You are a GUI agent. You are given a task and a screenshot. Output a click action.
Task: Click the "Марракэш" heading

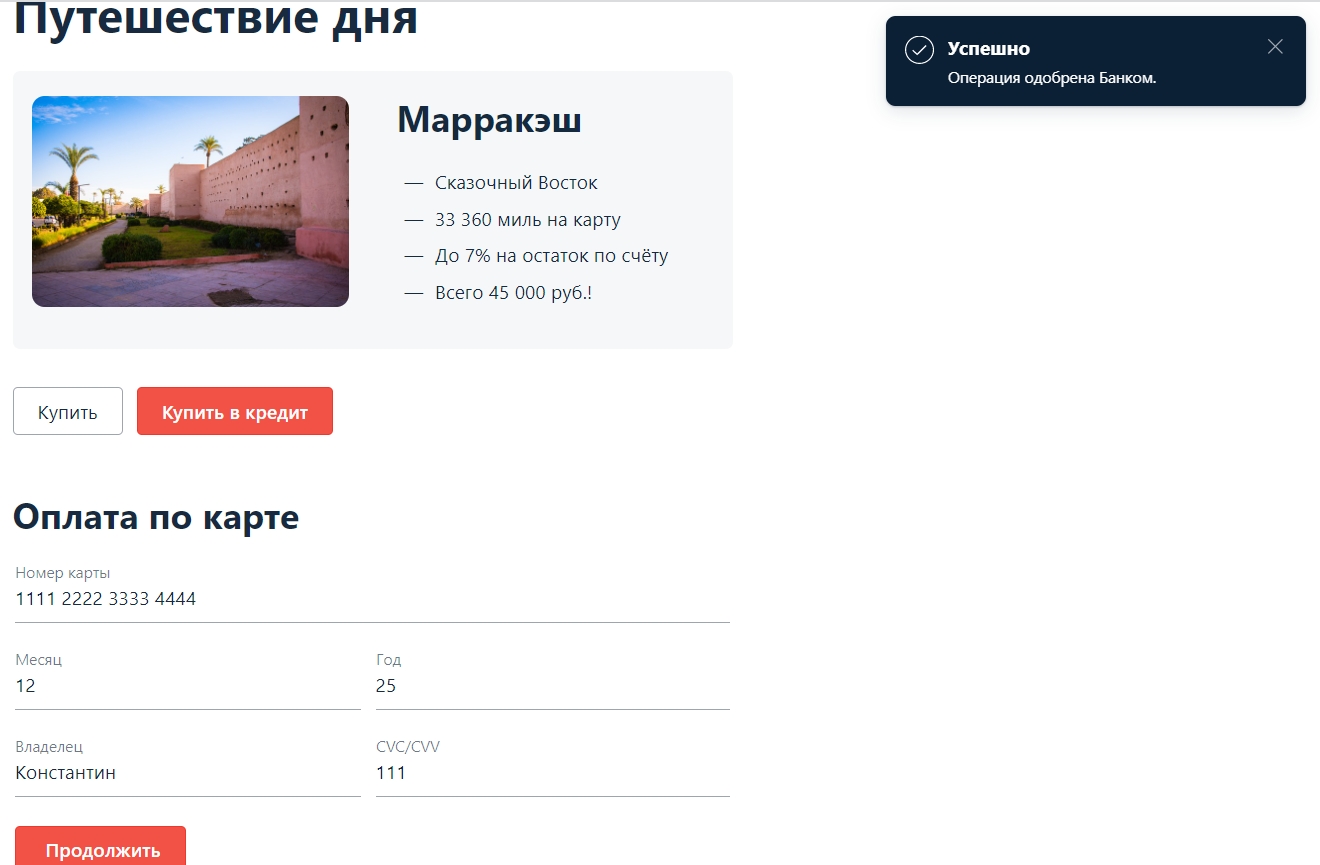coord(488,120)
